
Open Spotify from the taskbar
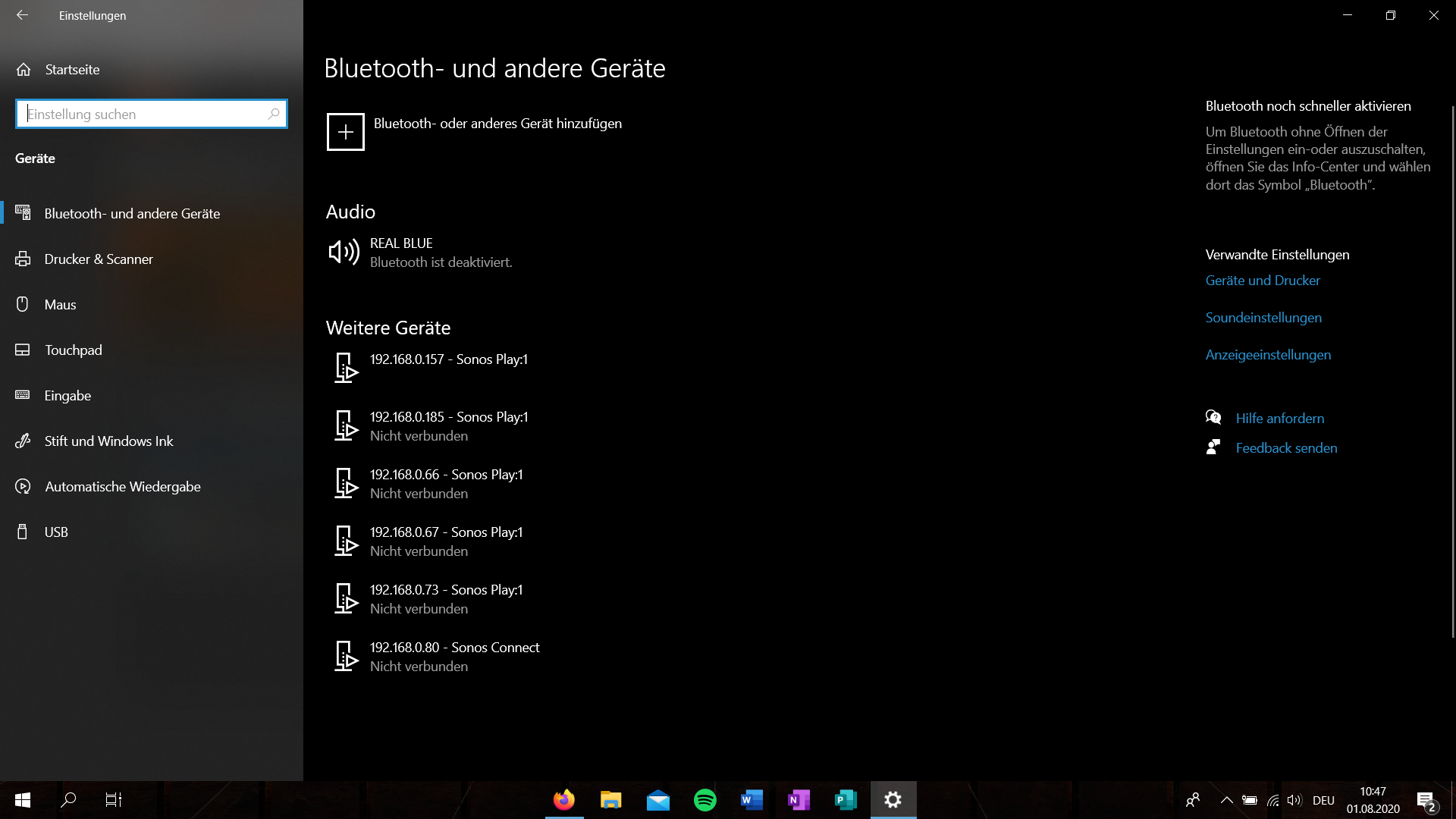tap(704, 799)
